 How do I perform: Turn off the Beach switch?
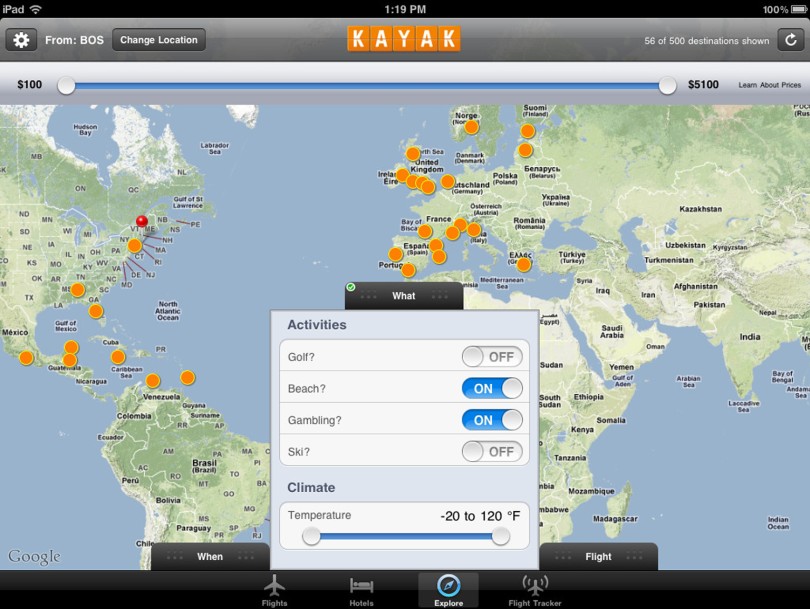[492, 388]
